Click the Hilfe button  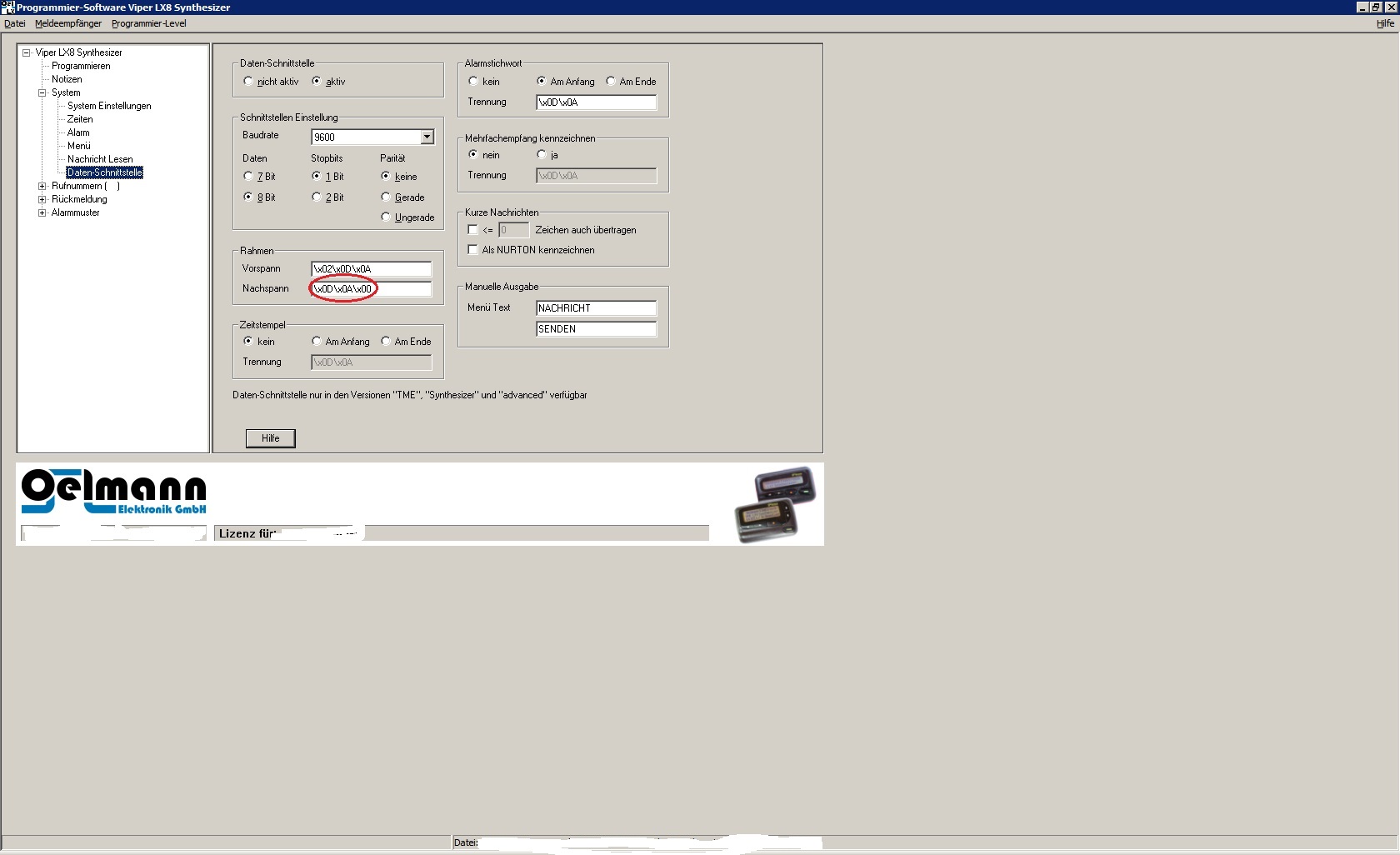[270, 438]
